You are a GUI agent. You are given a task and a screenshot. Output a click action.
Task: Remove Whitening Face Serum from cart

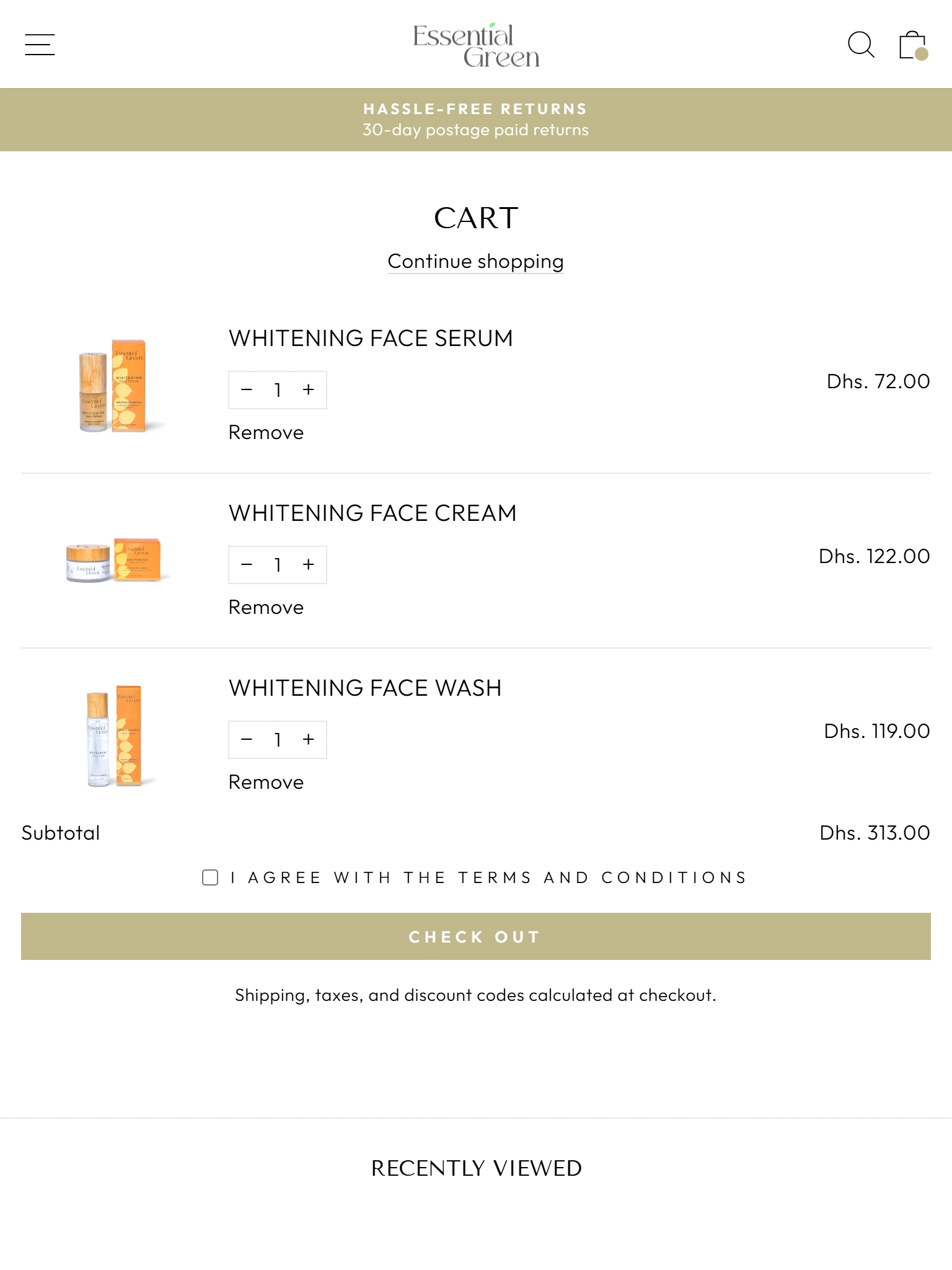point(266,433)
